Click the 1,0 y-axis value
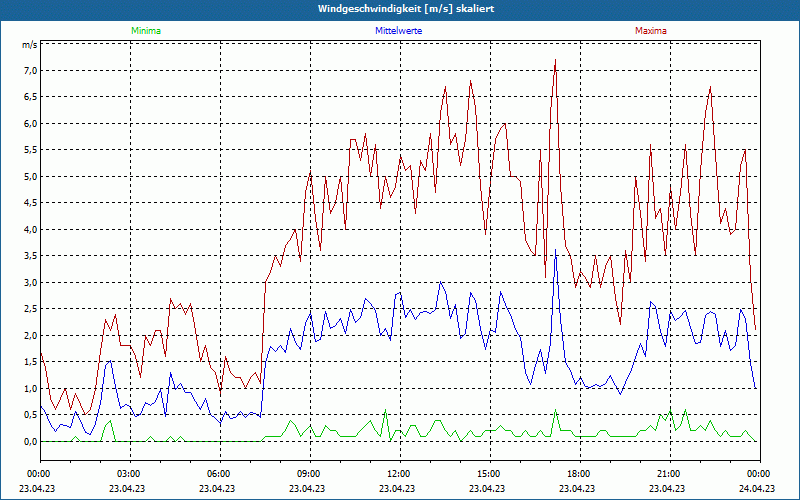This screenshot has height=500, width=800. point(30,389)
